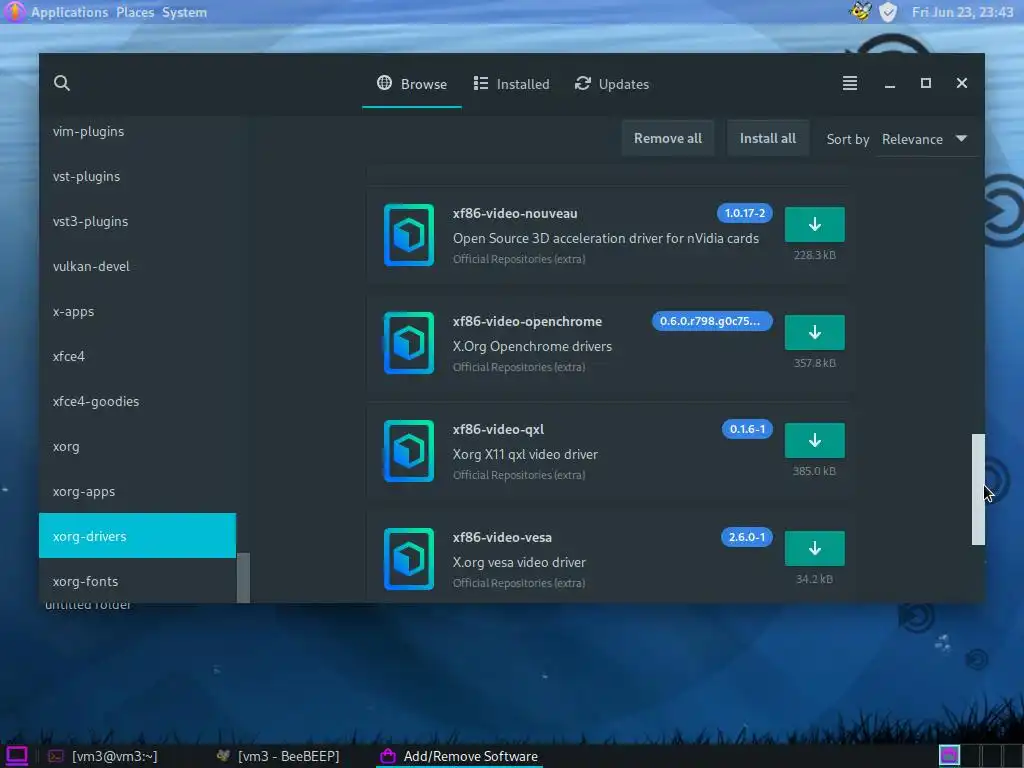
Task: Click install arrow for xf86-video-openchrome
Action: coord(814,332)
